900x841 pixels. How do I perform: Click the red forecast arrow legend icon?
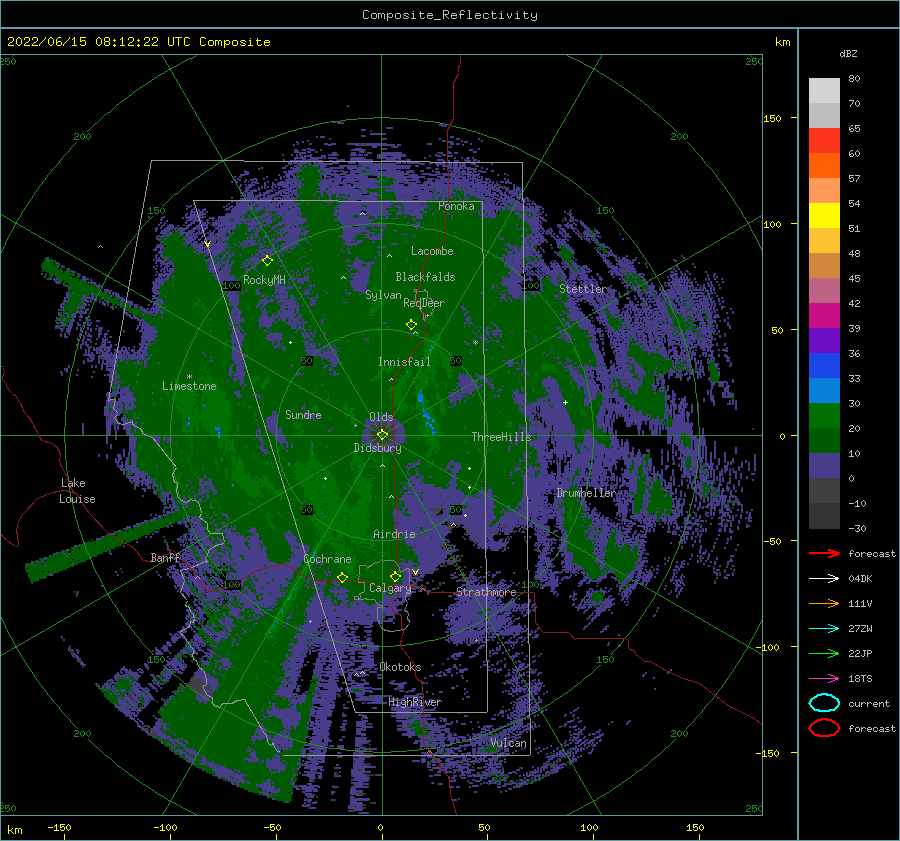(x=824, y=553)
